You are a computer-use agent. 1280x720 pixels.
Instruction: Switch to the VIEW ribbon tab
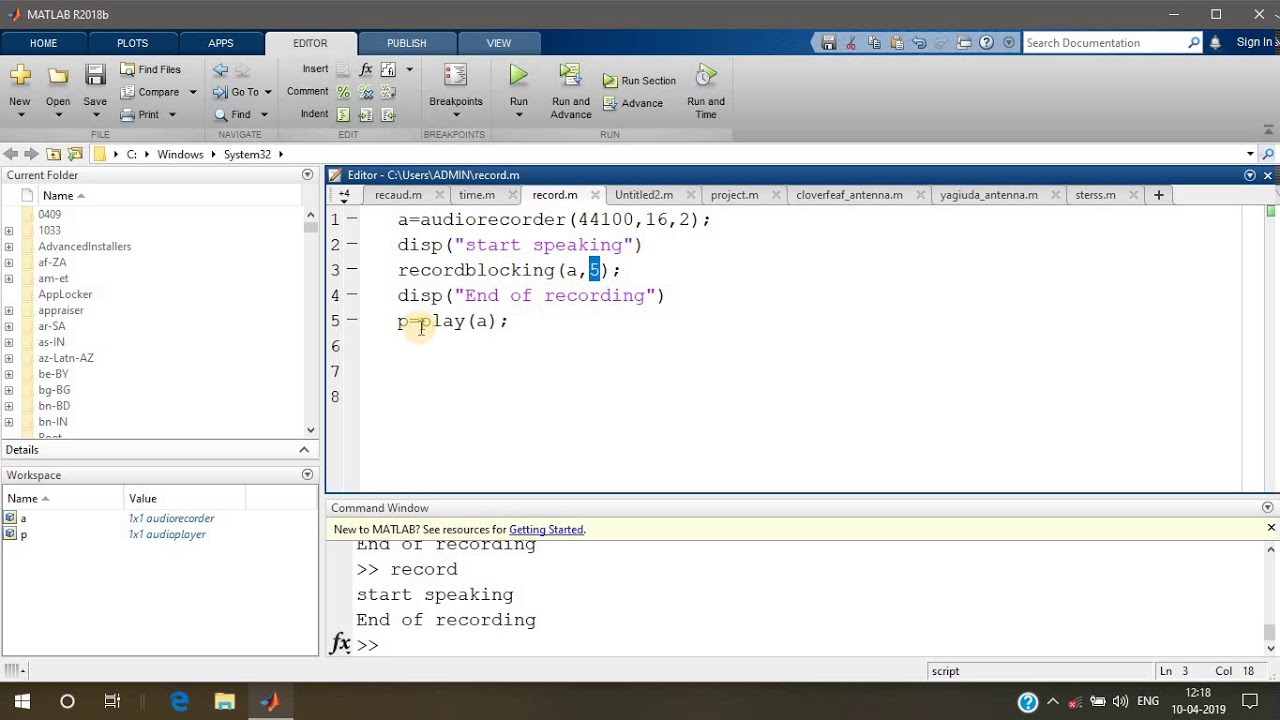498,43
